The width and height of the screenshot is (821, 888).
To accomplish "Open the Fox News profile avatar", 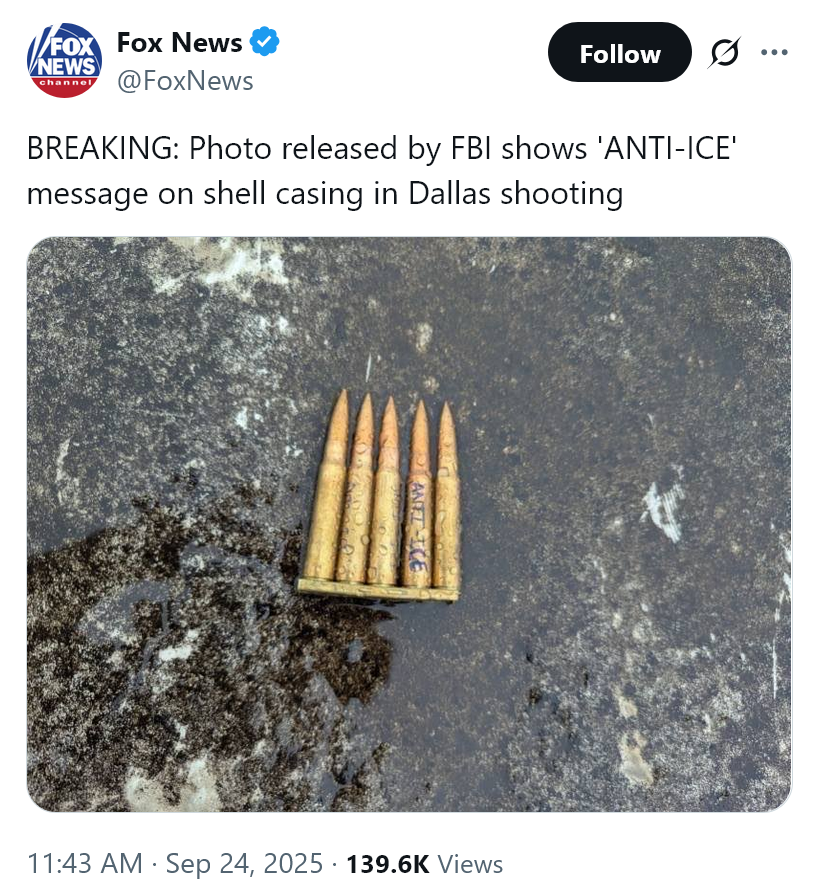I will 65,60.
